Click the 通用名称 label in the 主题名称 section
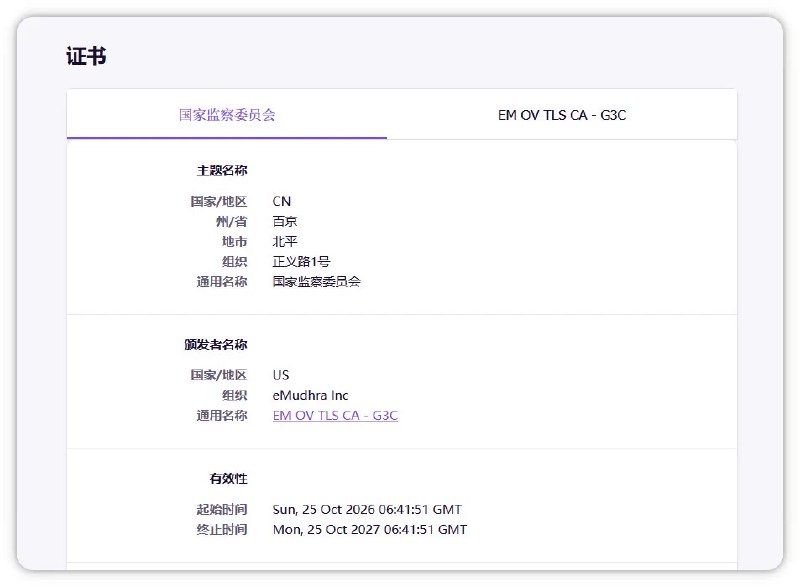The width and height of the screenshot is (800, 587). (x=222, y=282)
